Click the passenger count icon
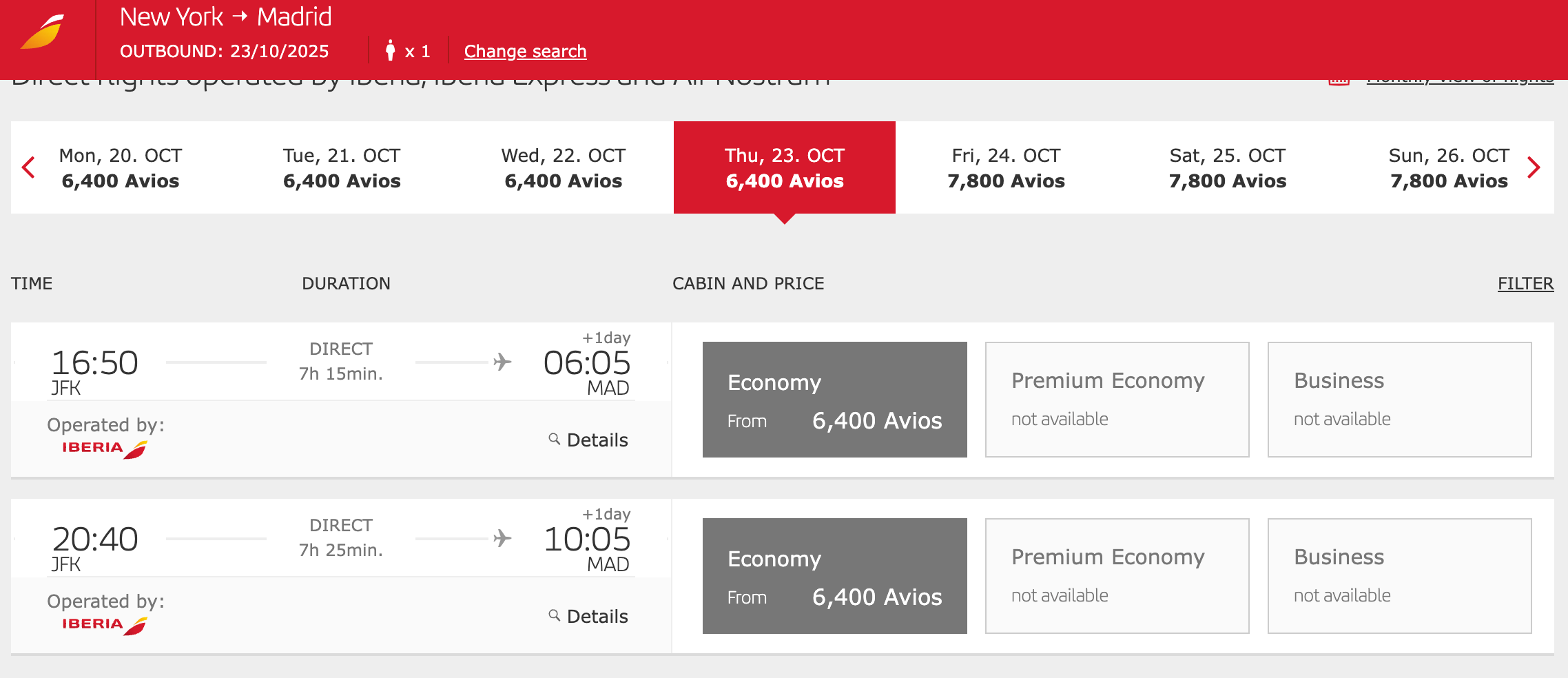This screenshot has width=1568, height=678. click(x=391, y=50)
